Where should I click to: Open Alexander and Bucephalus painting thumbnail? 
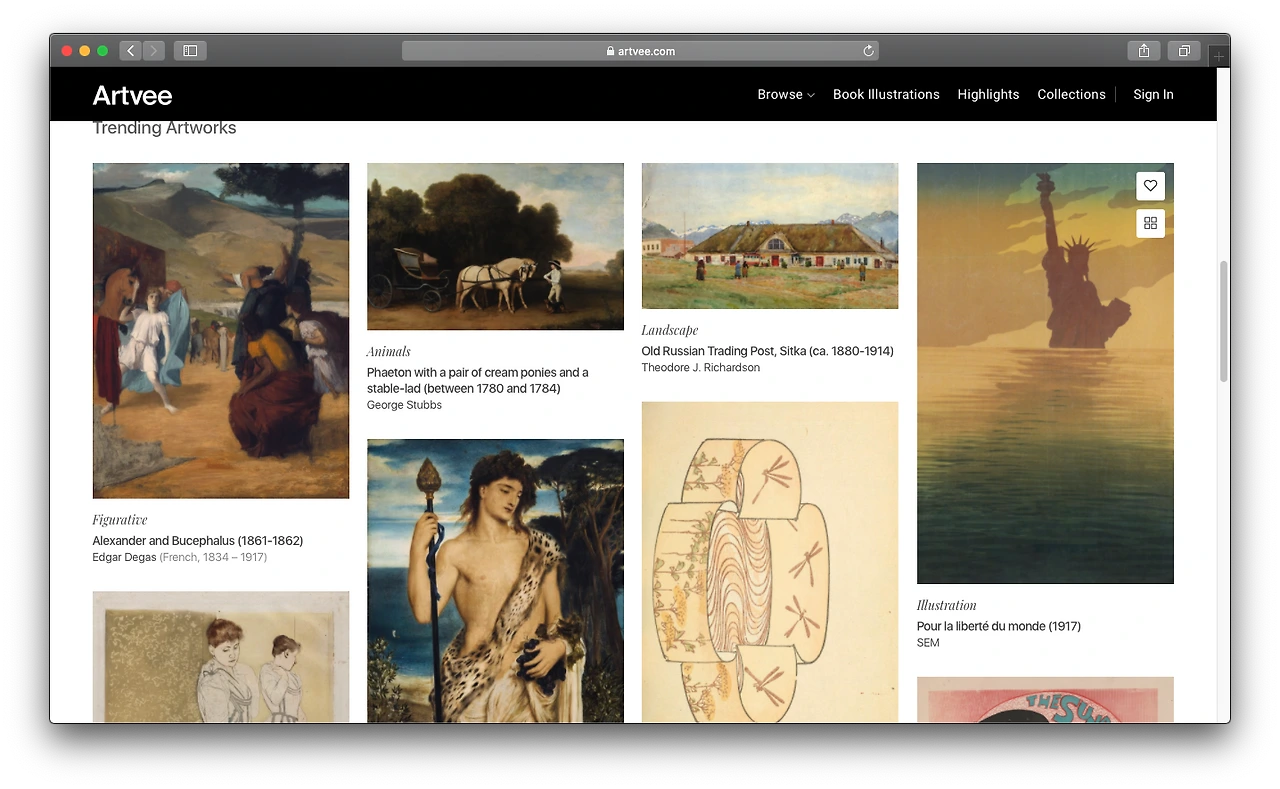point(221,331)
